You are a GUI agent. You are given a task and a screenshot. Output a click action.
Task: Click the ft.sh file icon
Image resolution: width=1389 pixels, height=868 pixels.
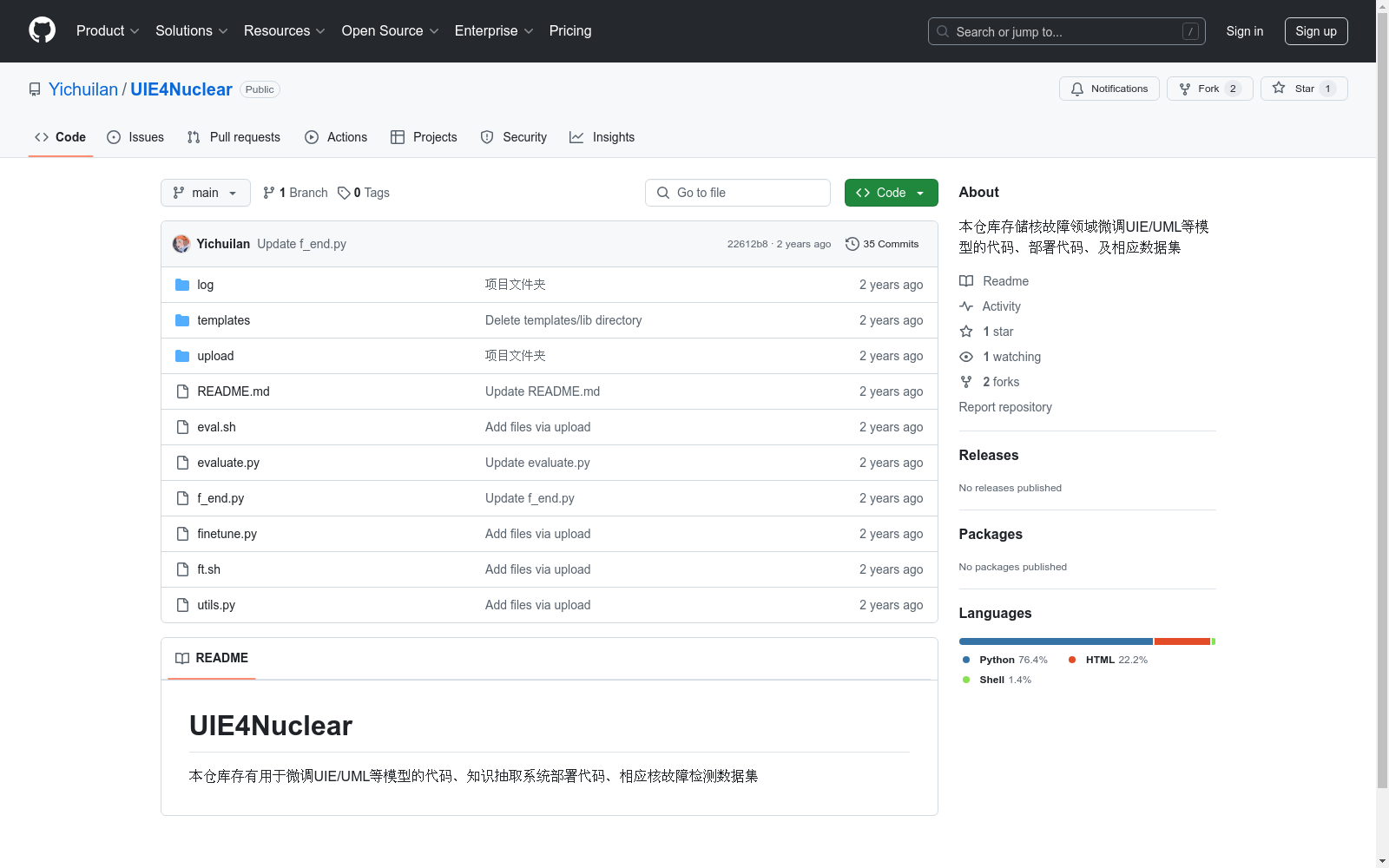click(182, 569)
